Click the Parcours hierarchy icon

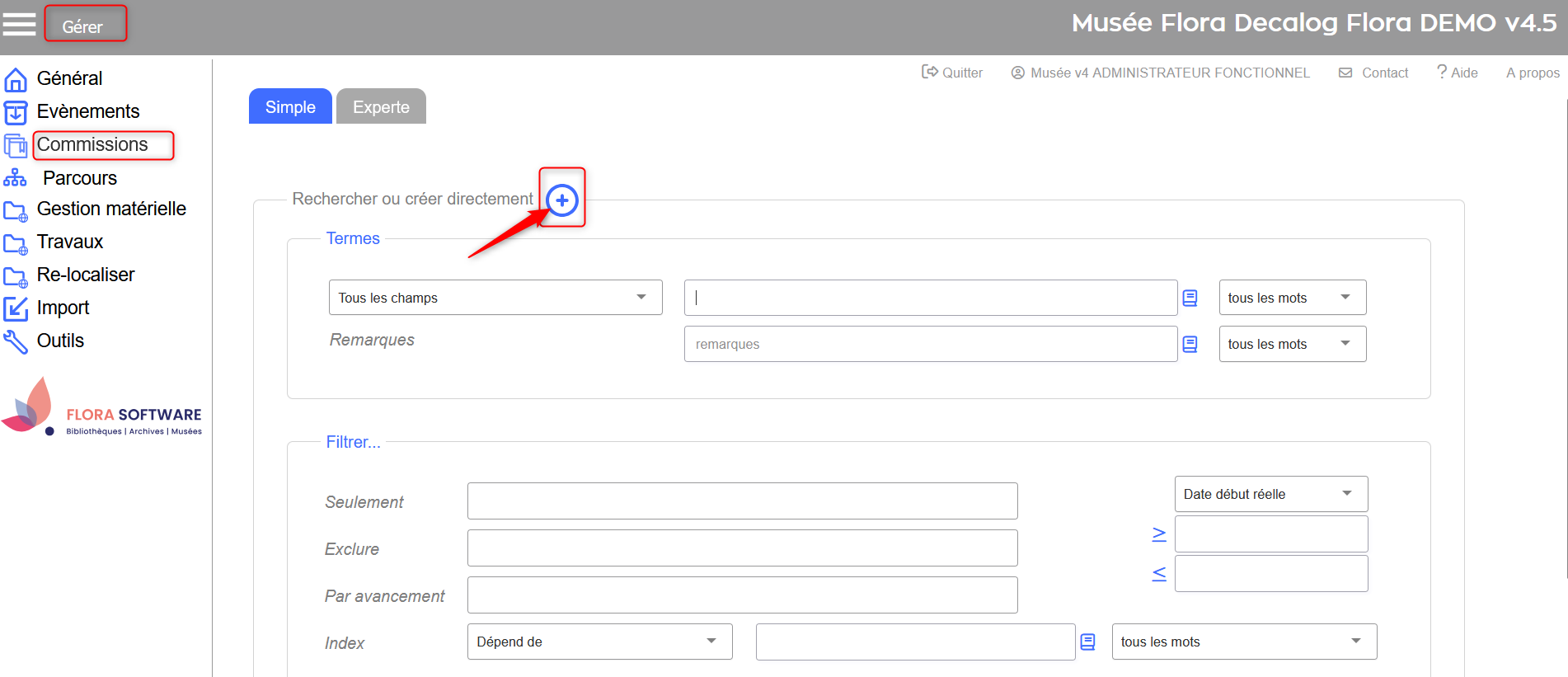pyautogui.click(x=16, y=178)
